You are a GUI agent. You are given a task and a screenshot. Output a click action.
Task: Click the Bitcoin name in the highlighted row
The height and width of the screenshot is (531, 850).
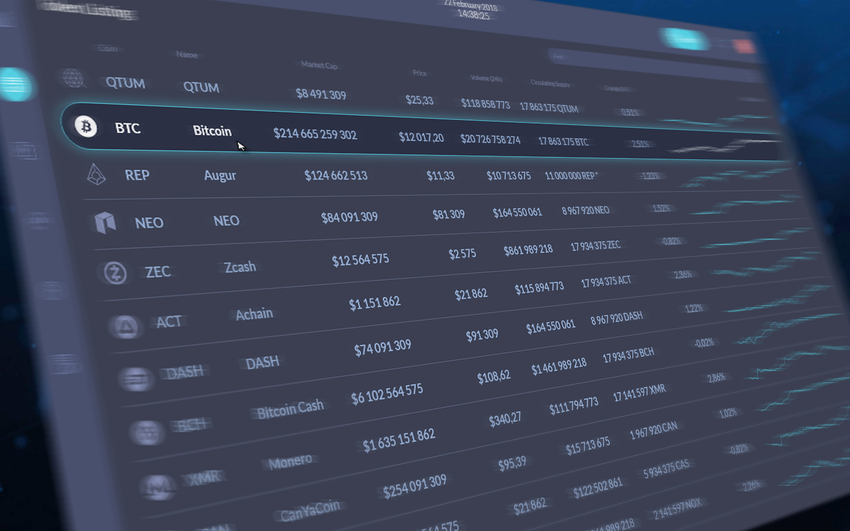point(212,131)
